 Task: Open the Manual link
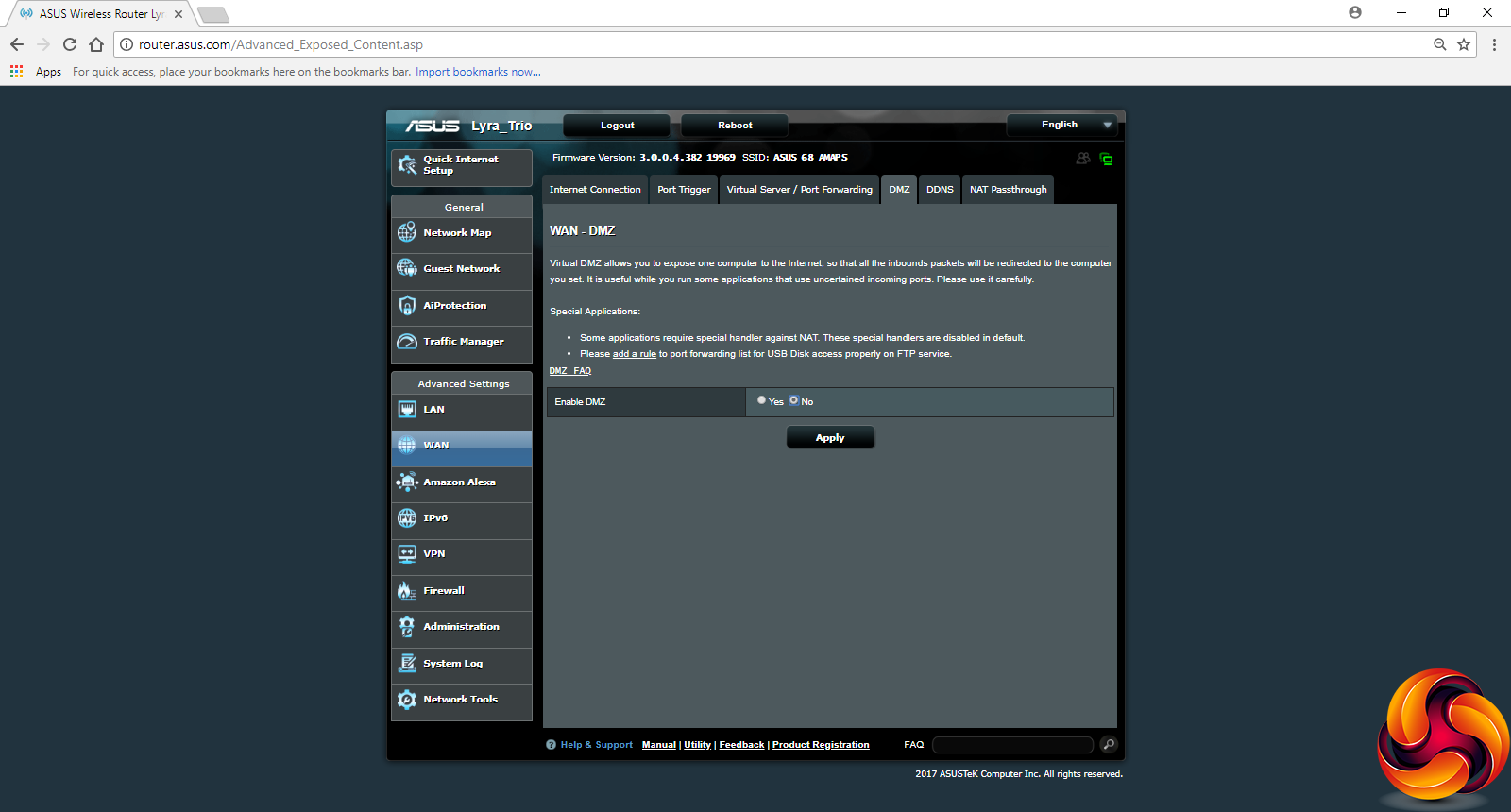[659, 745]
